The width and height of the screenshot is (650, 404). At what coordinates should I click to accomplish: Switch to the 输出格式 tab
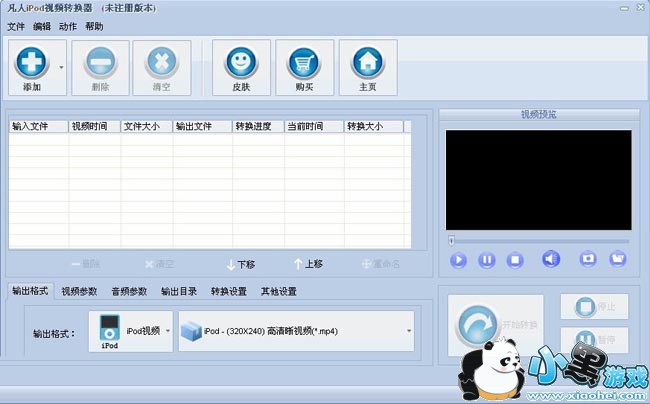click(30, 291)
